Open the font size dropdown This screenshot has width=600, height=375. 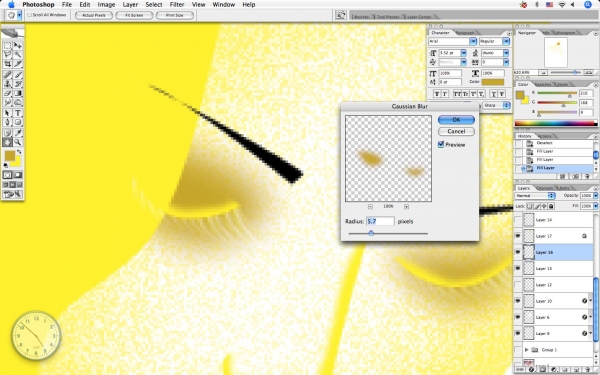click(x=463, y=53)
